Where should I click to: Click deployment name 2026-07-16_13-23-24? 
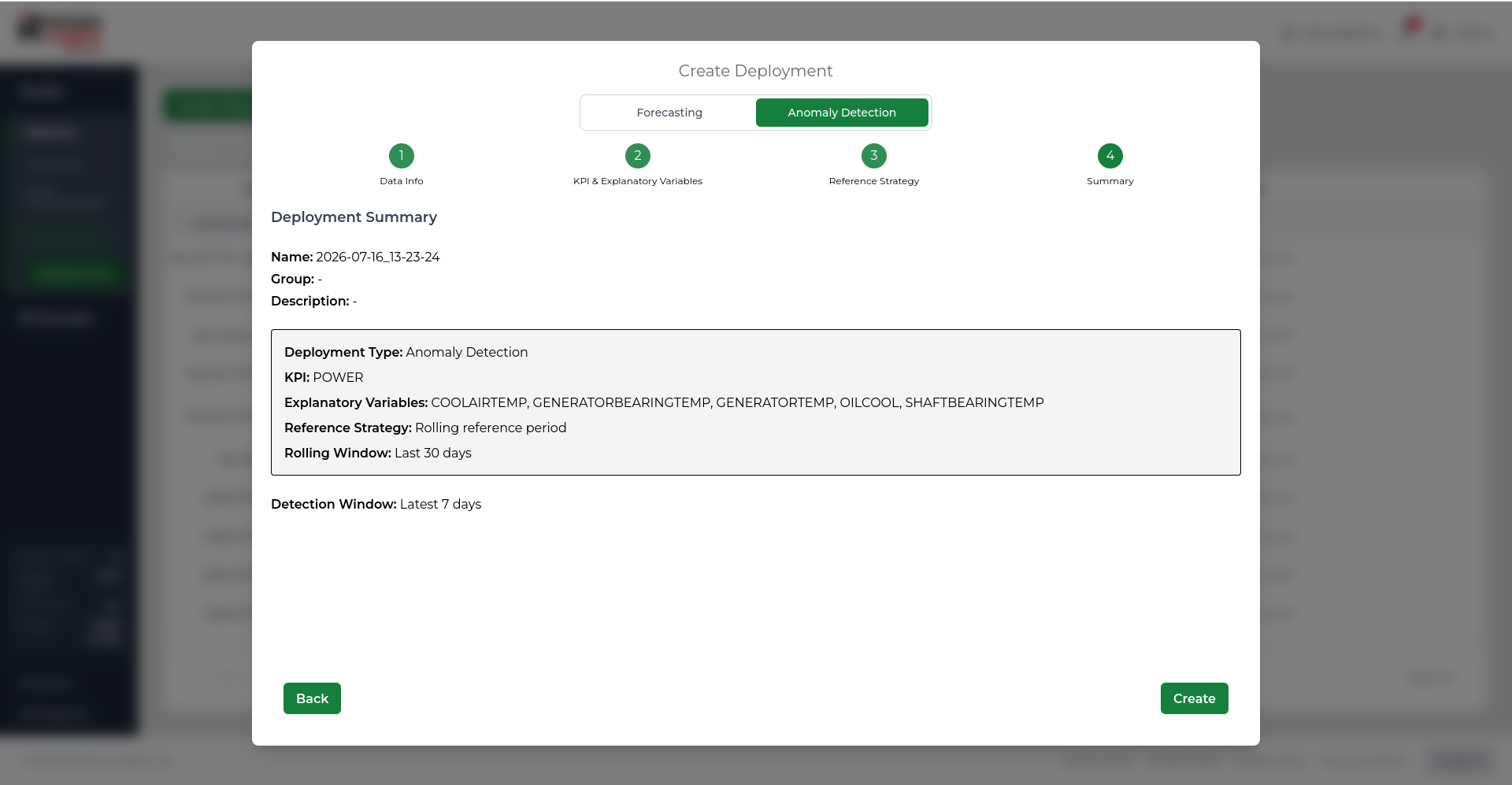click(x=378, y=257)
